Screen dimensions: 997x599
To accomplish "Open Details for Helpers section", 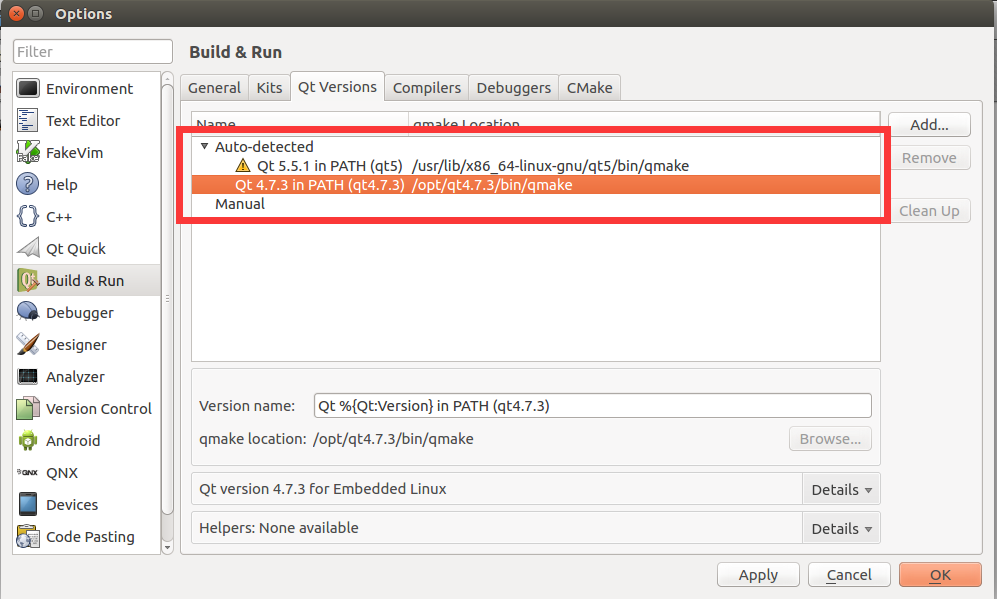I will (x=840, y=528).
